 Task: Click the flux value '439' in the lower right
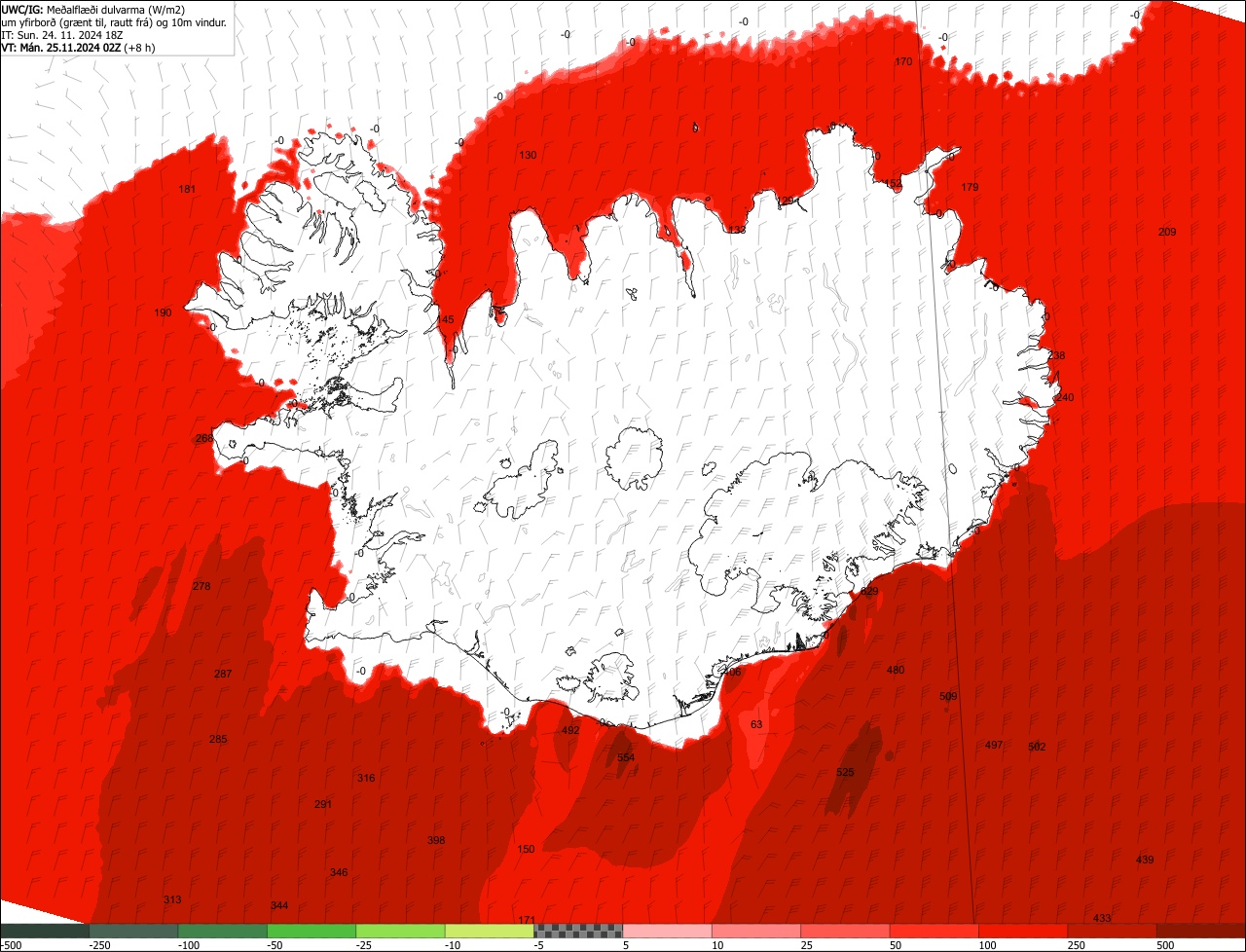click(1145, 860)
